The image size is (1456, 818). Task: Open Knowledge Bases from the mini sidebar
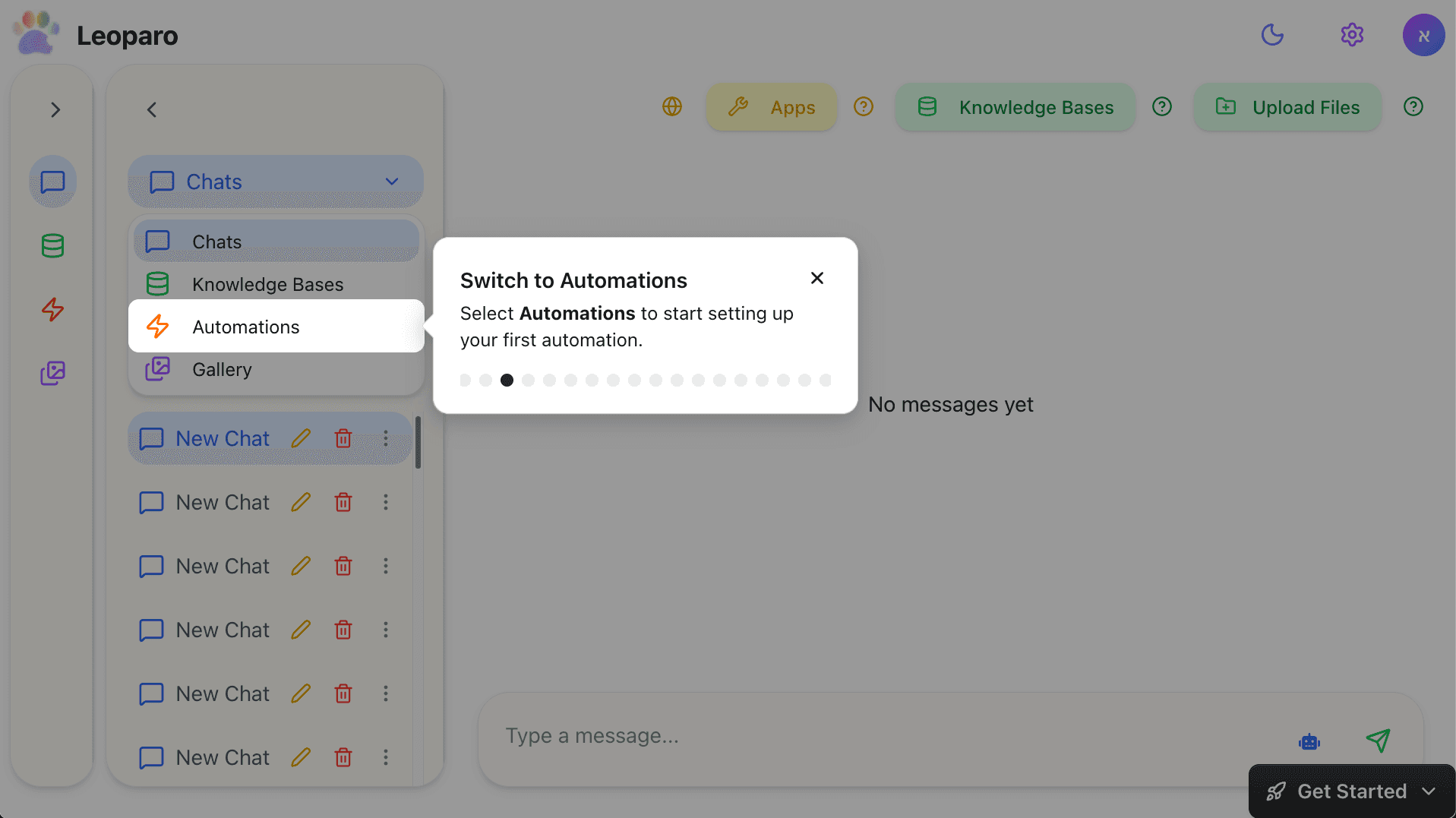[x=52, y=245]
